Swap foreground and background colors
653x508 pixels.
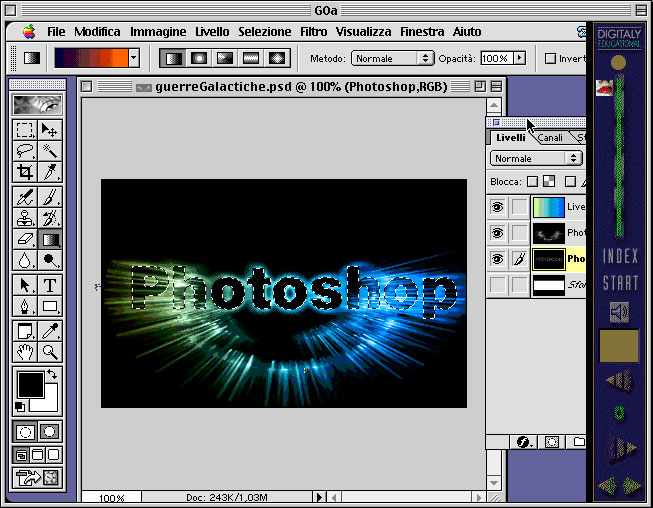(52, 374)
